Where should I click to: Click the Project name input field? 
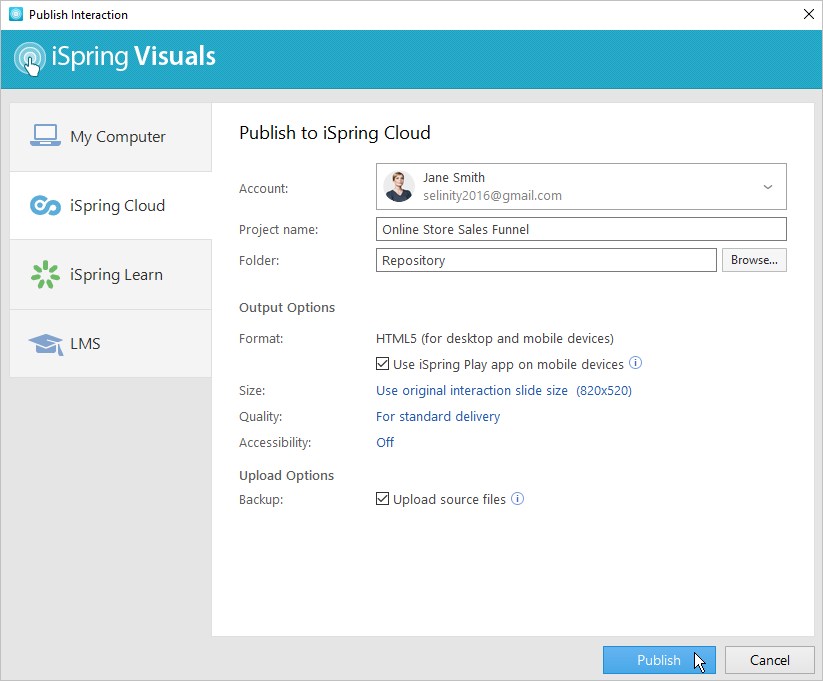tap(581, 229)
